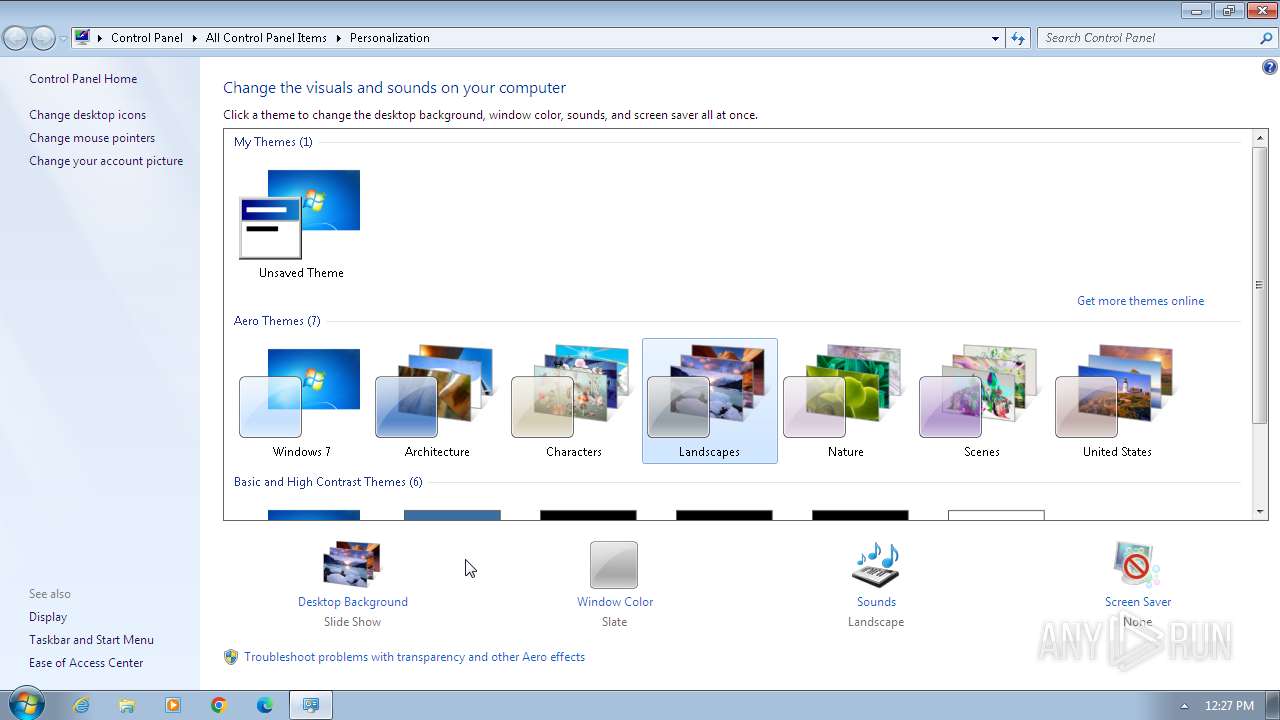Open the Display settings link
1280x720 pixels.
(48, 617)
